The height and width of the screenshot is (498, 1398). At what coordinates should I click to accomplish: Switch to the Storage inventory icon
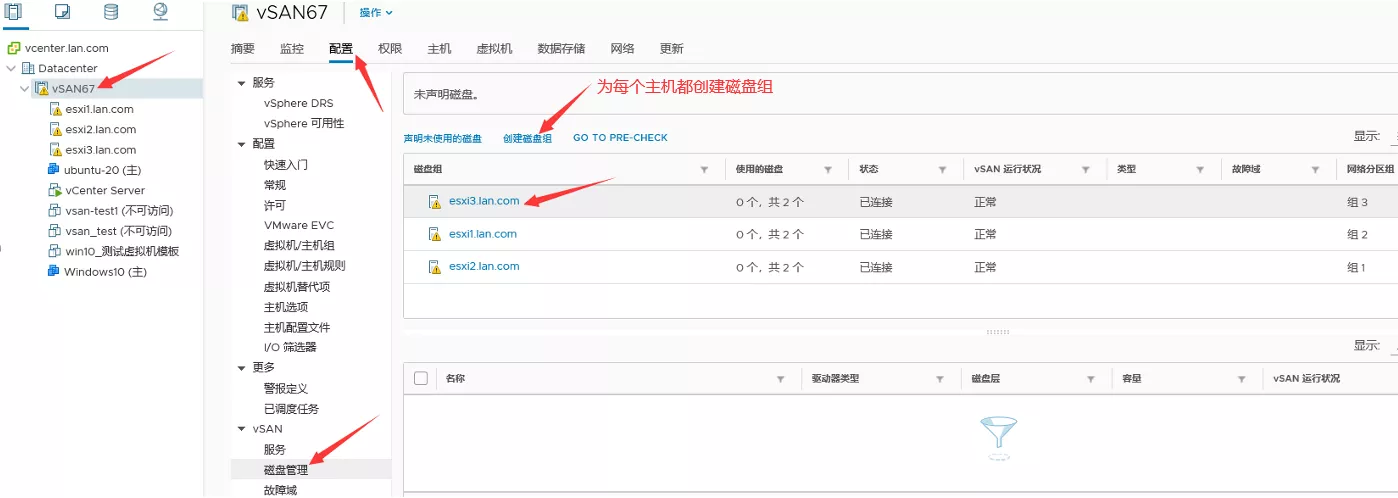110,12
